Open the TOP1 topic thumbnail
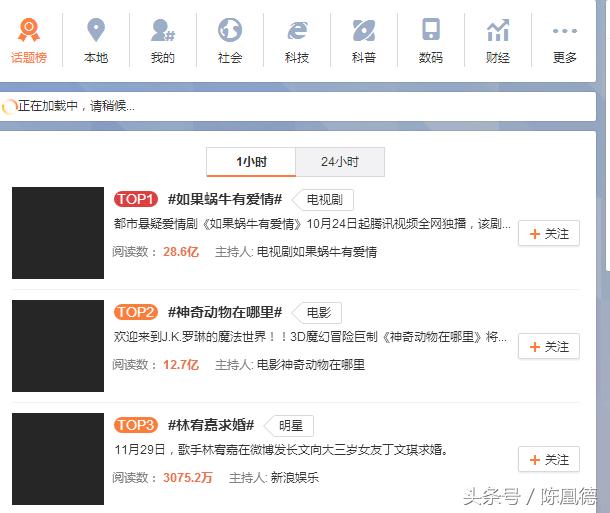 (58, 233)
